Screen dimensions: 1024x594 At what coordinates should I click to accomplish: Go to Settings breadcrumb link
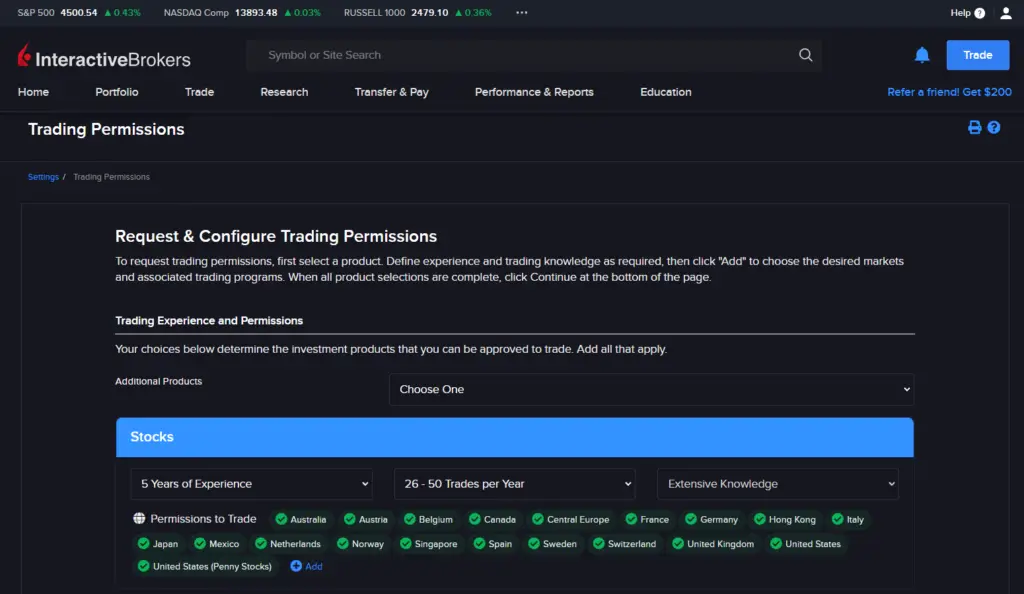pyautogui.click(x=43, y=177)
